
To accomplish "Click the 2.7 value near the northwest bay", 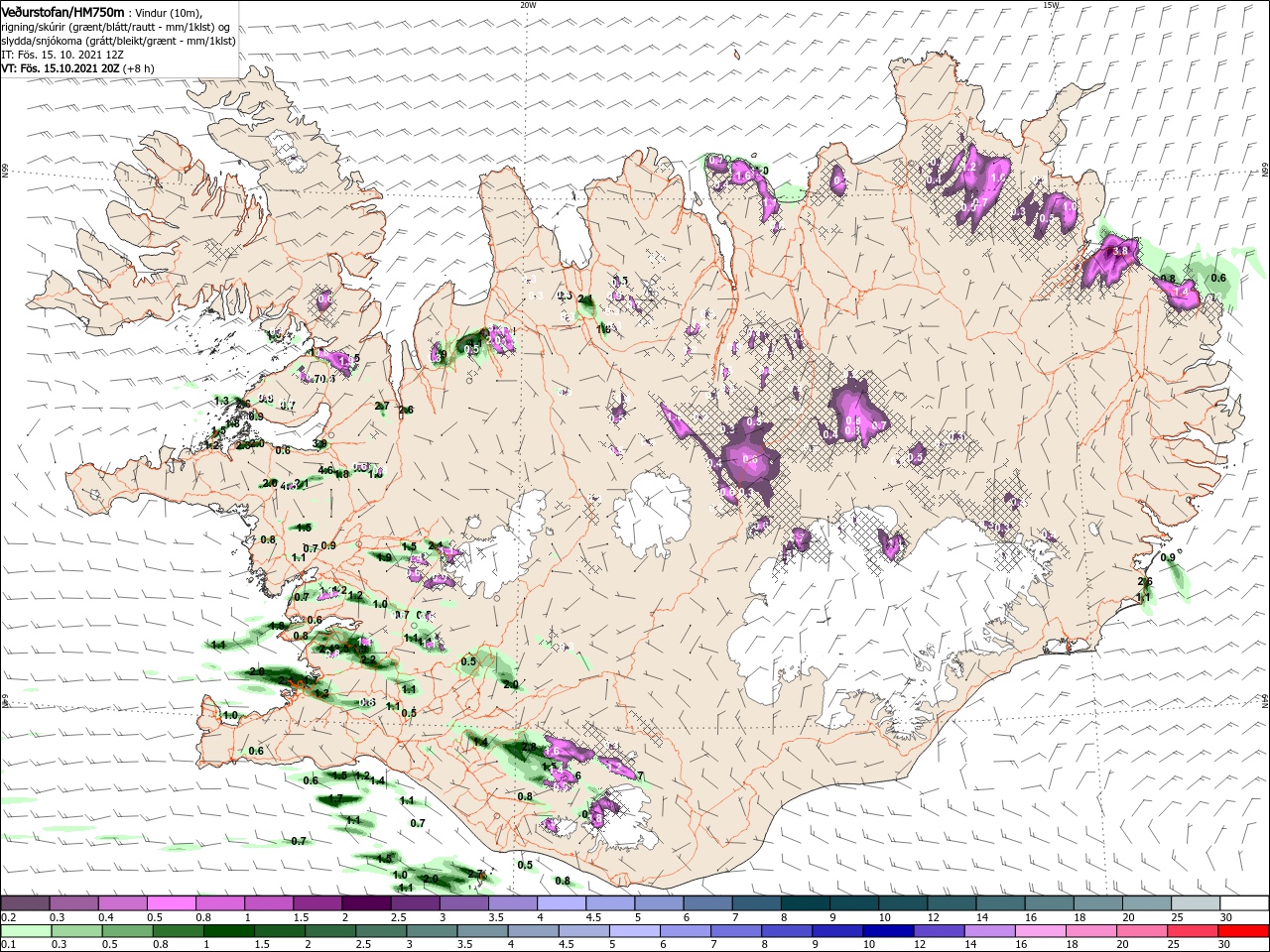I will pos(382,406).
